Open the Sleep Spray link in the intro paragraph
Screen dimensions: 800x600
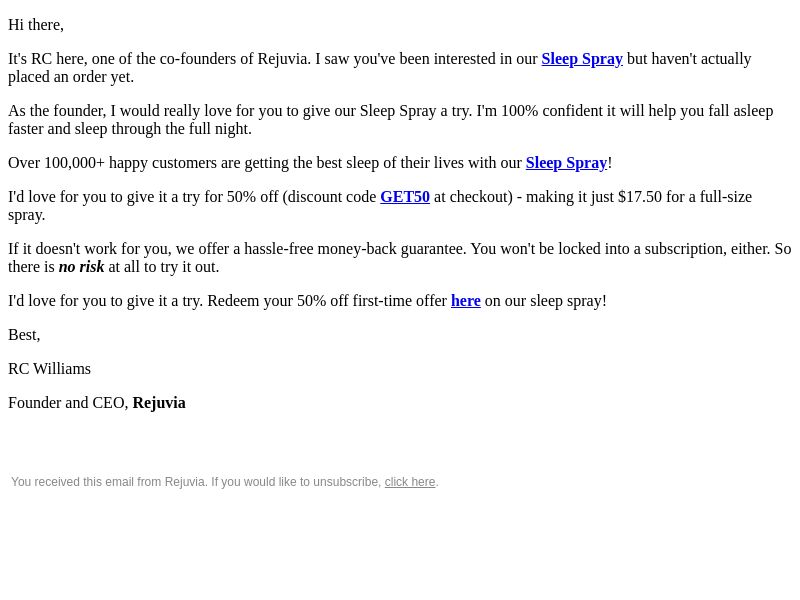pyautogui.click(x=582, y=59)
